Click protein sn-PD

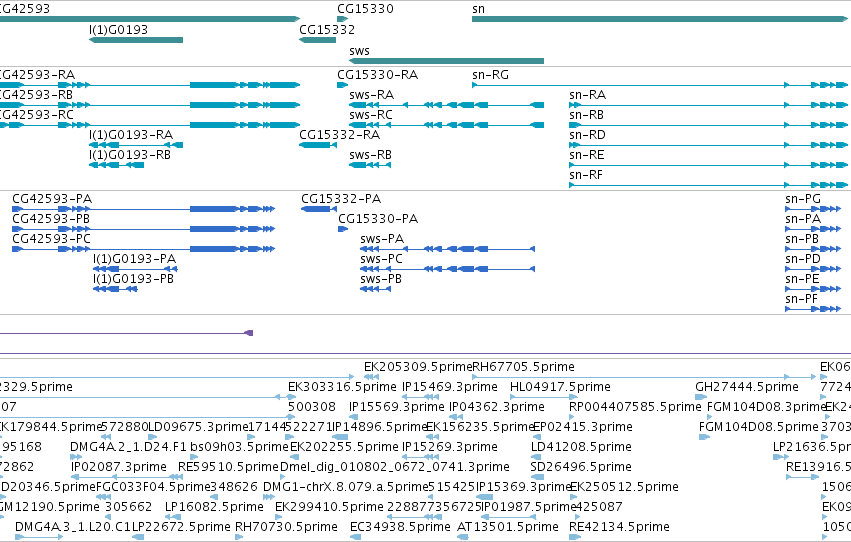coord(803,259)
